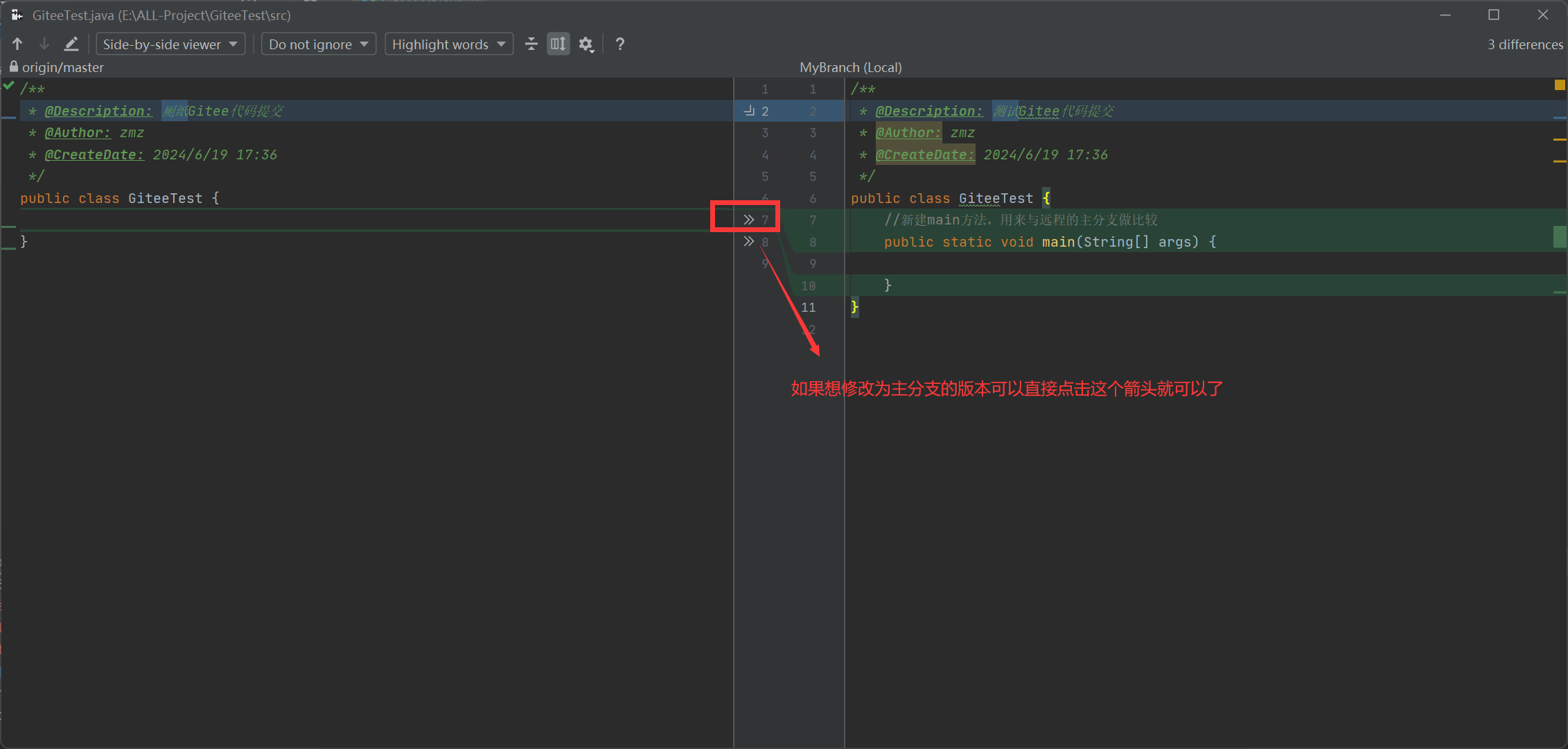Click right line number 11

click(809, 307)
